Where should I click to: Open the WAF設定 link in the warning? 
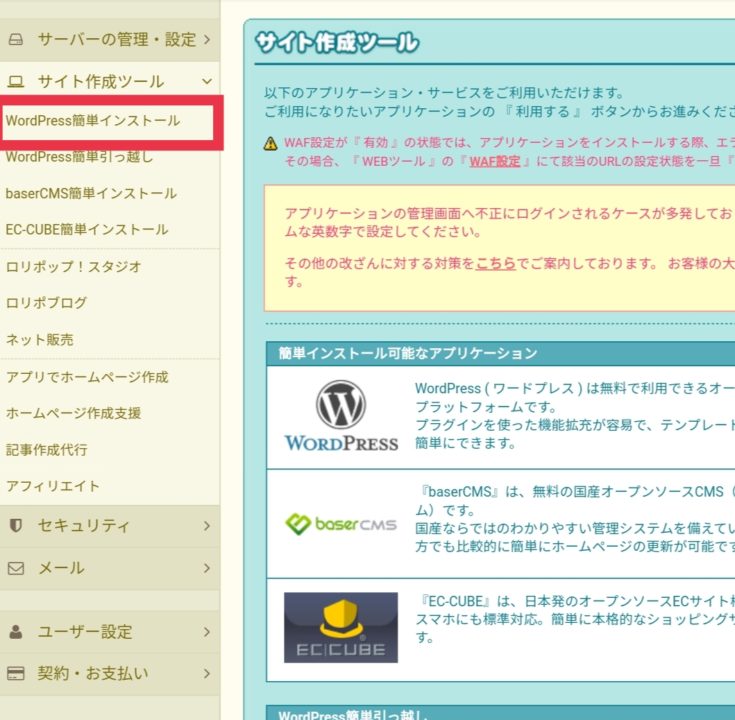[x=495, y=161]
